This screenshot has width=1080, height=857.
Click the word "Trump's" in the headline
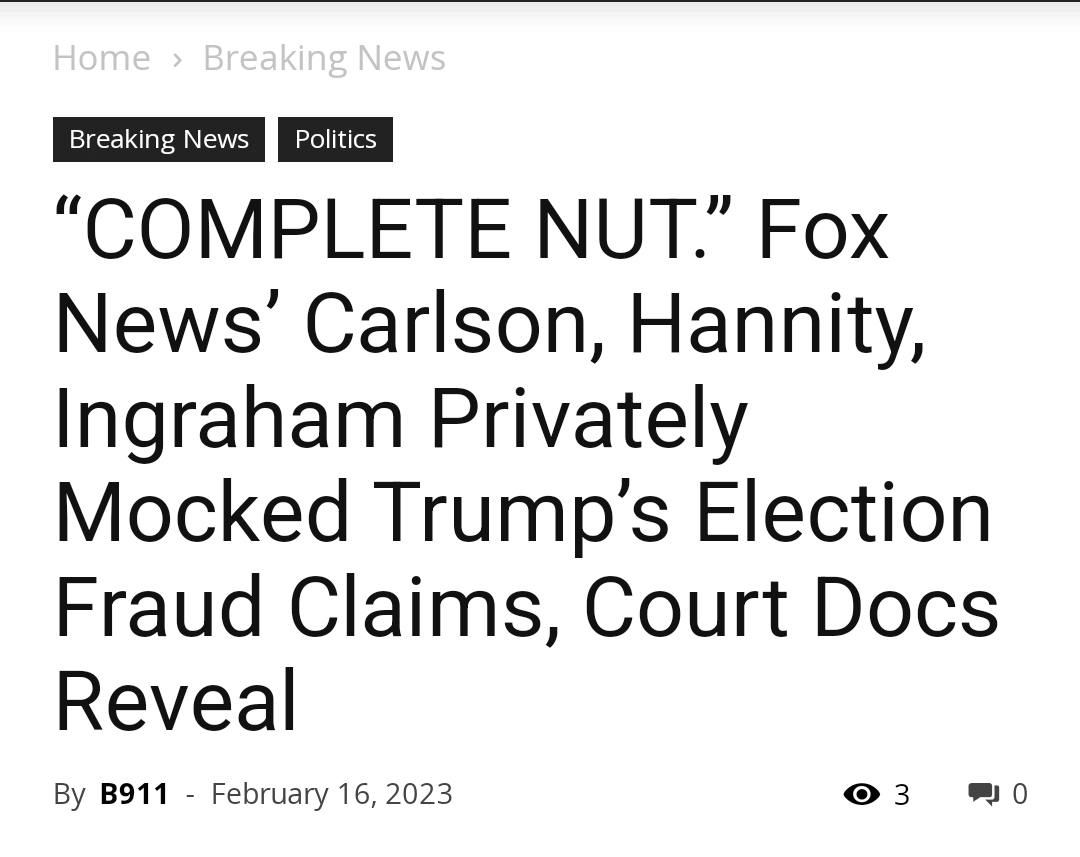(524, 513)
